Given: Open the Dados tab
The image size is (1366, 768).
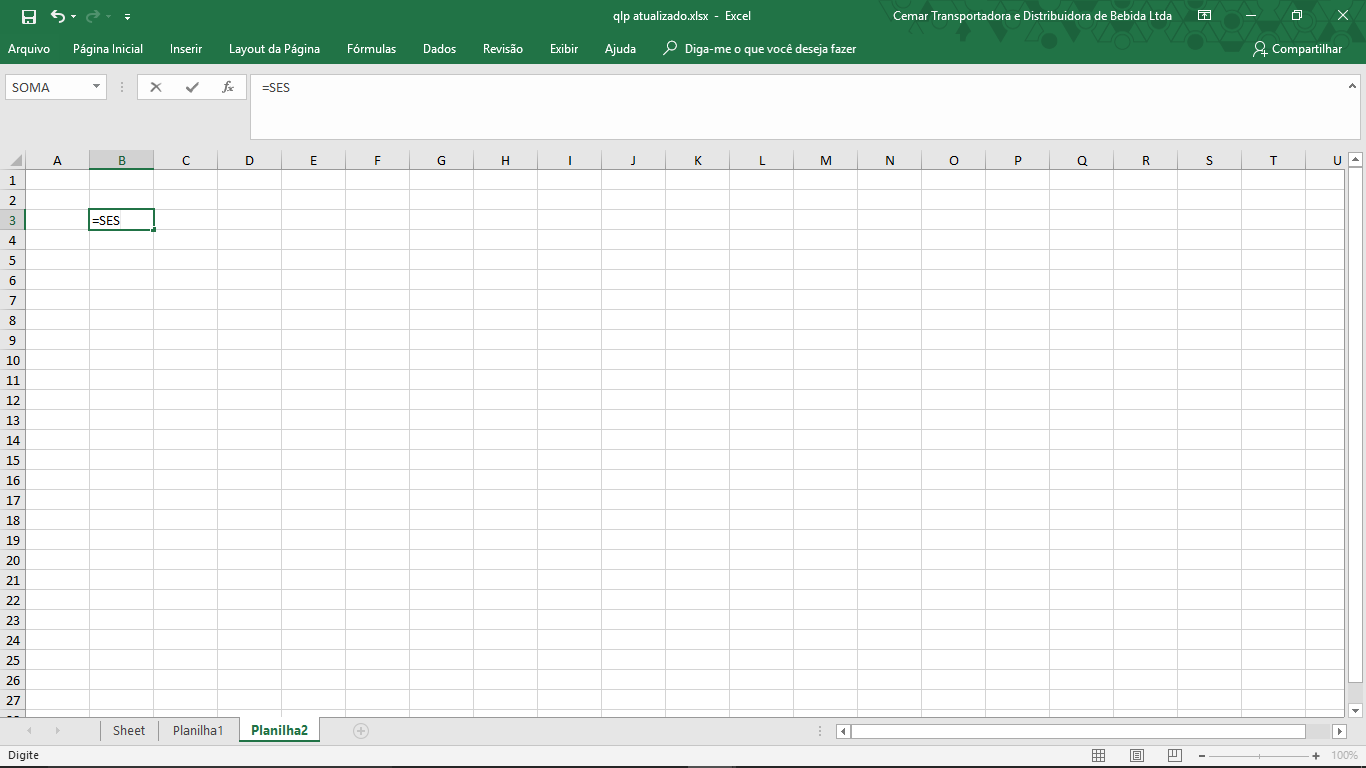Looking at the screenshot, I should pyautogui.click(x=439, y=49).
